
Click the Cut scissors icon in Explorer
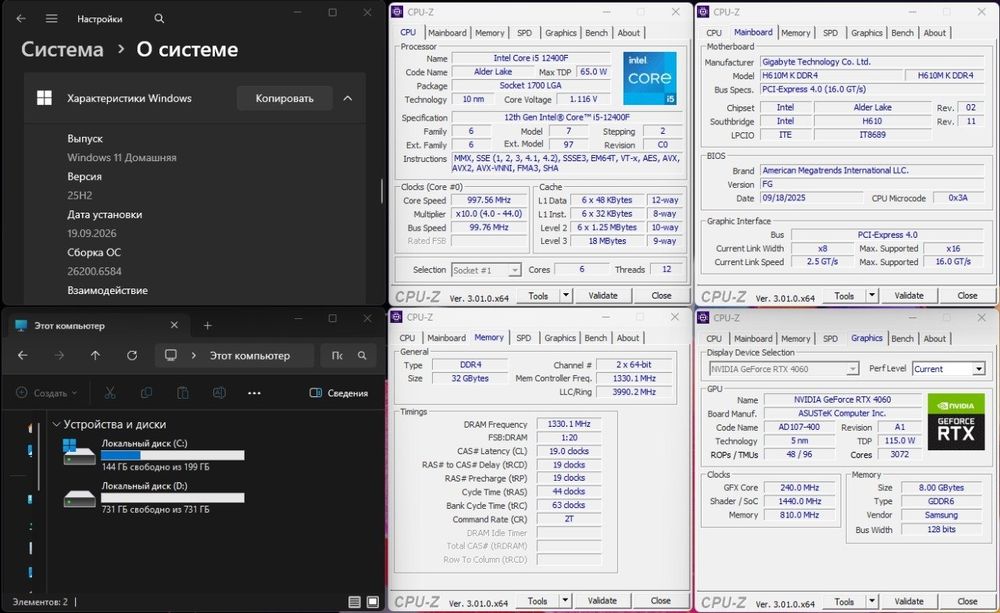point(110,393)
